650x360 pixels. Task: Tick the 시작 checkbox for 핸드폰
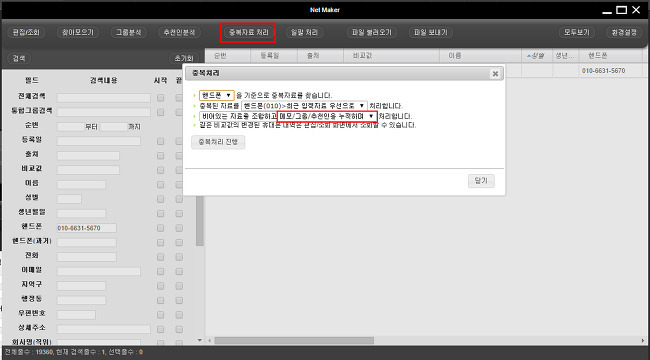pyautogui.click(x=160, y=228)
